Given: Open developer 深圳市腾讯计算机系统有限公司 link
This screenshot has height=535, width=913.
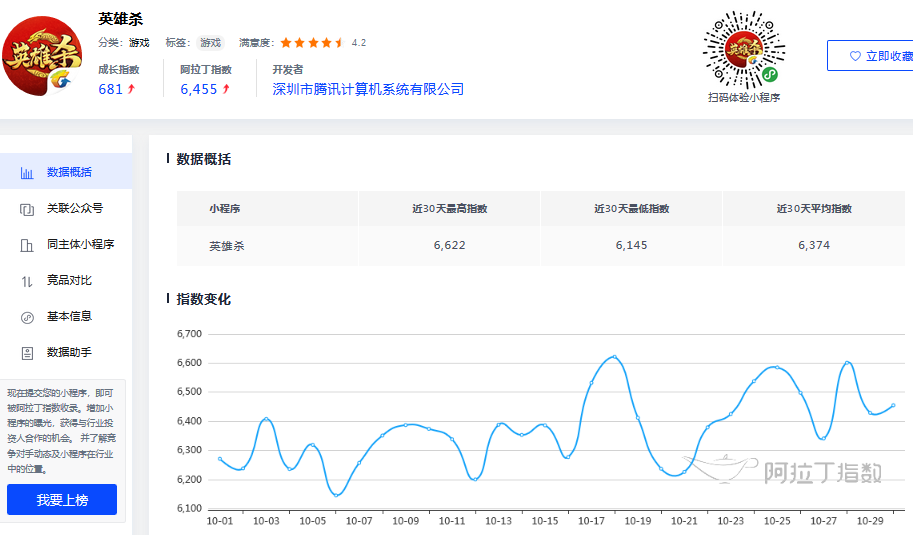Looking at the screenshot, I should coord(368,89).
